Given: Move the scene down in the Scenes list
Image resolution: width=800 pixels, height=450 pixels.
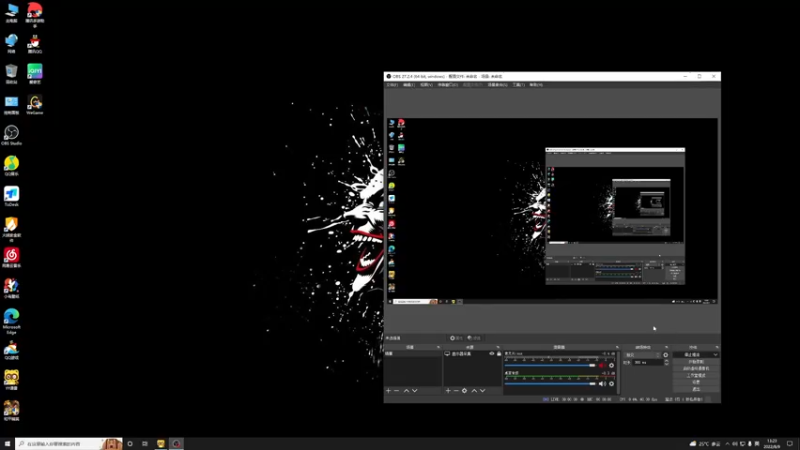Looking at the screenshot, I should click(x=414, y=391).
